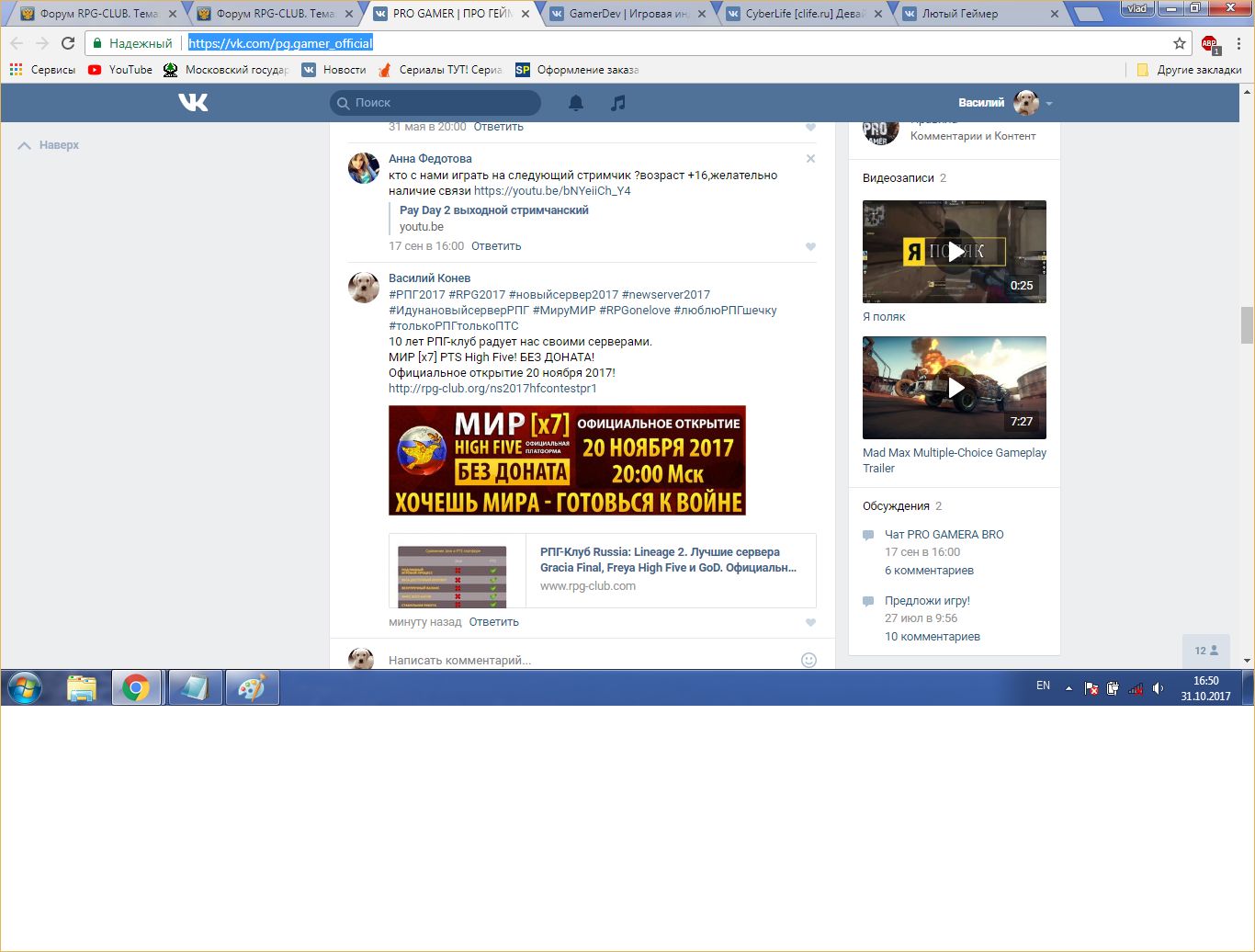Click the VK logo icon

point(193,102)
